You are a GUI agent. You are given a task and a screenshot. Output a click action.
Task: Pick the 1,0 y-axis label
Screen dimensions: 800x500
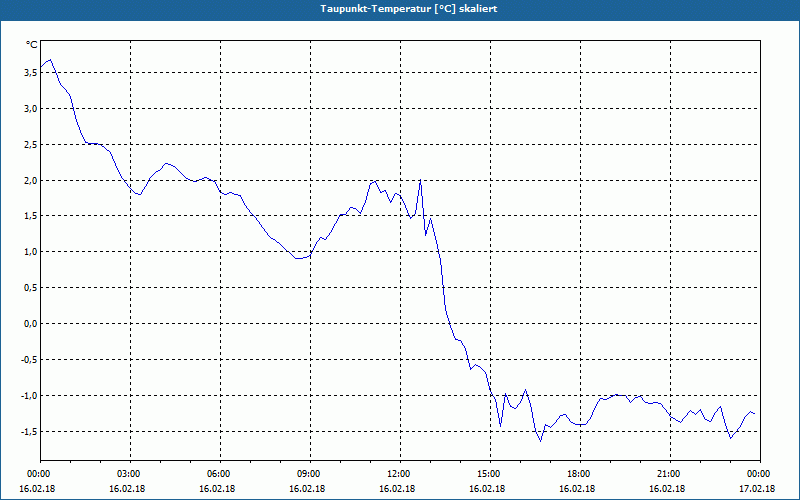[x=31, y=252]
